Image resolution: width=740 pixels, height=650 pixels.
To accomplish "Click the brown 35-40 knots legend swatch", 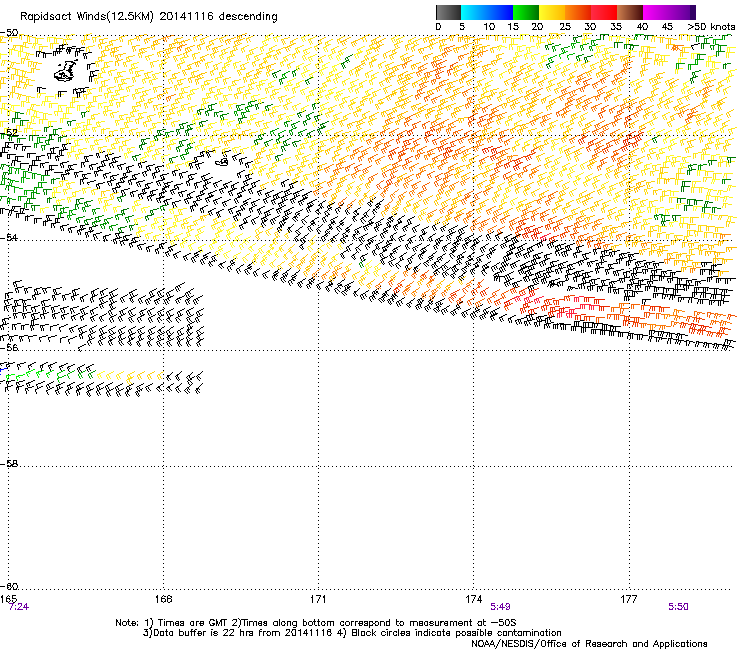I will (x=630, y=12).
